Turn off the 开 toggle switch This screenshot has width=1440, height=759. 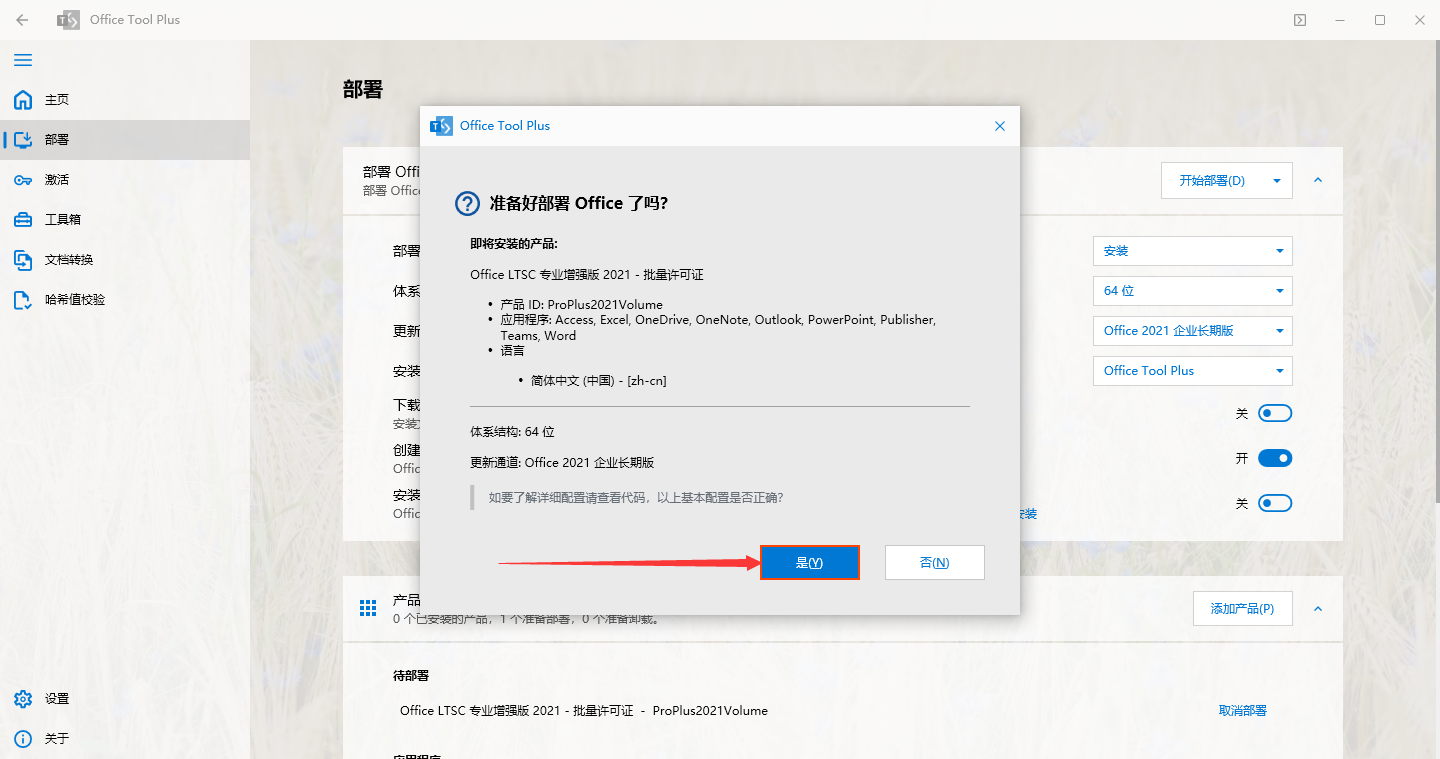tap(1275, 457)
